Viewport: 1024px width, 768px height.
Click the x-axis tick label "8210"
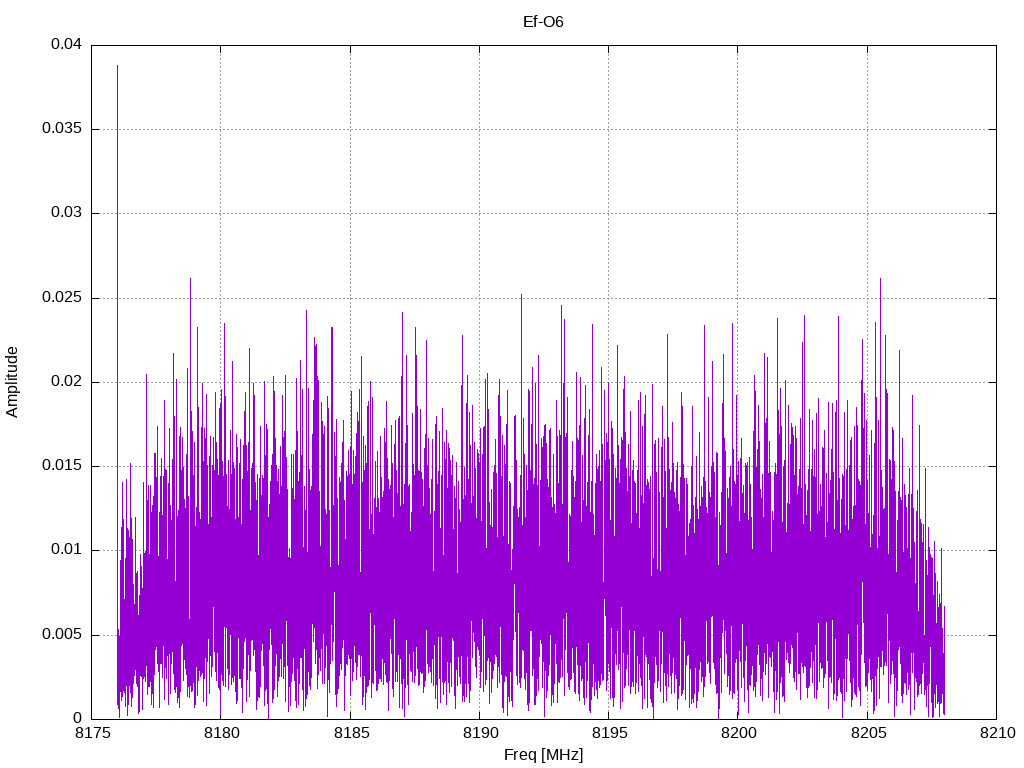click(x=997, y=733)
